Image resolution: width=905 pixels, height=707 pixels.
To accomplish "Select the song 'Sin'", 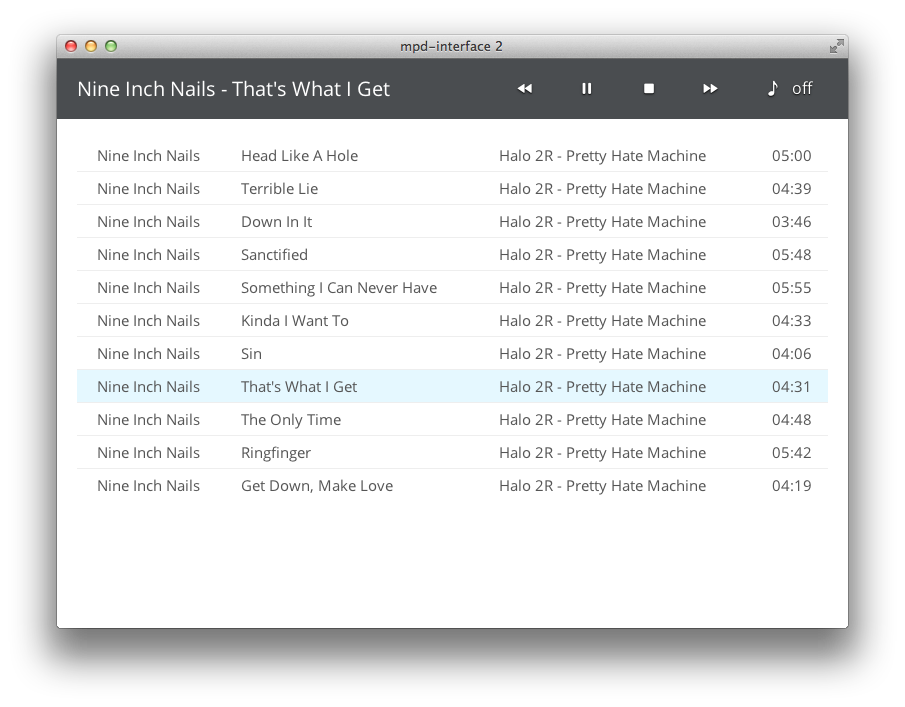I will click(251, 353).
